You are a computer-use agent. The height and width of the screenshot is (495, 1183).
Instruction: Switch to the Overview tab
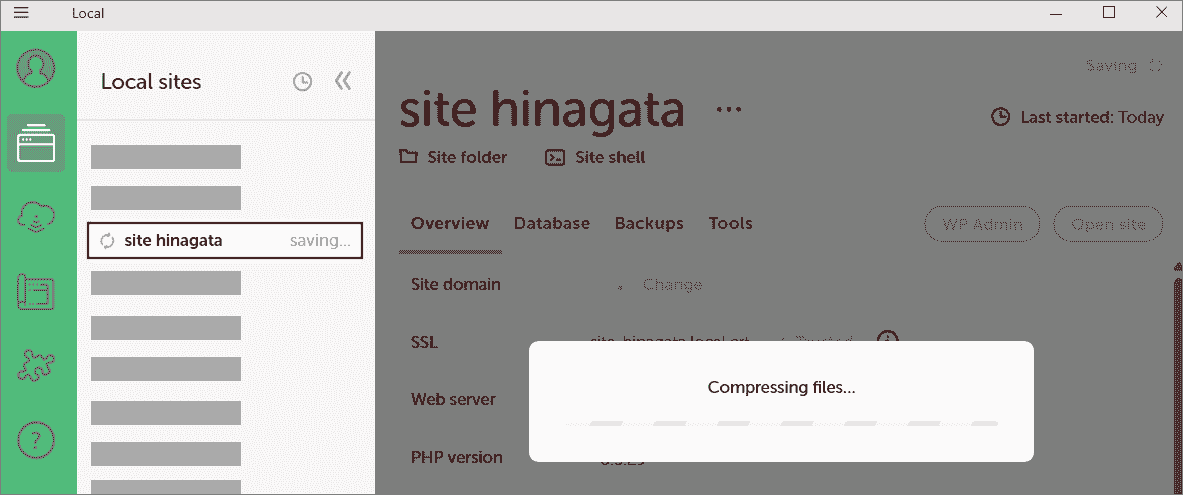pos(450,223)
